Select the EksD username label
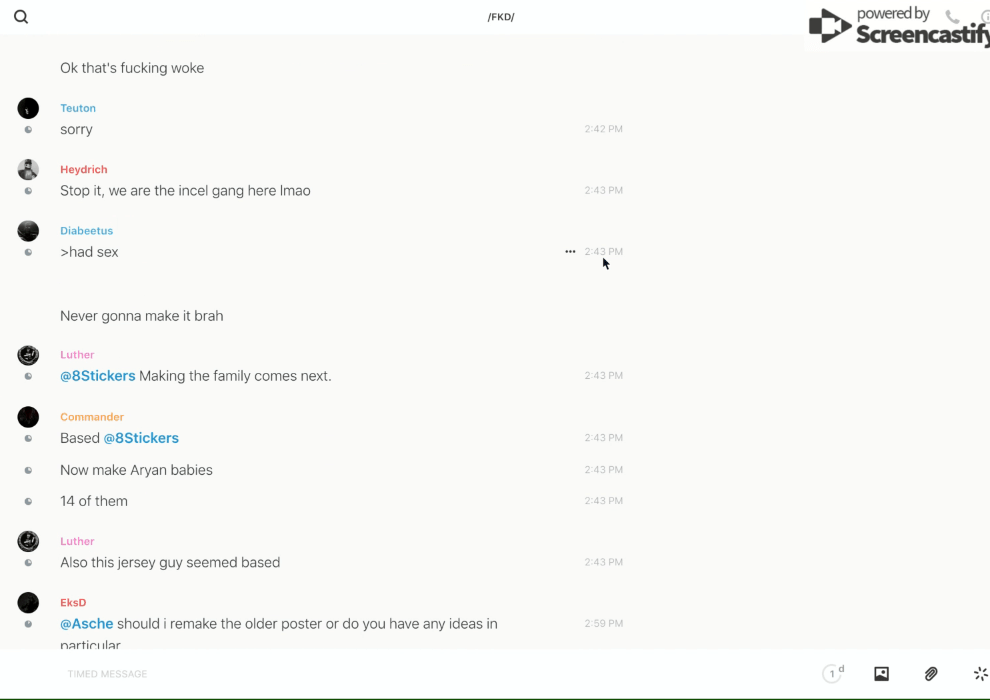 tap(73, 603)
